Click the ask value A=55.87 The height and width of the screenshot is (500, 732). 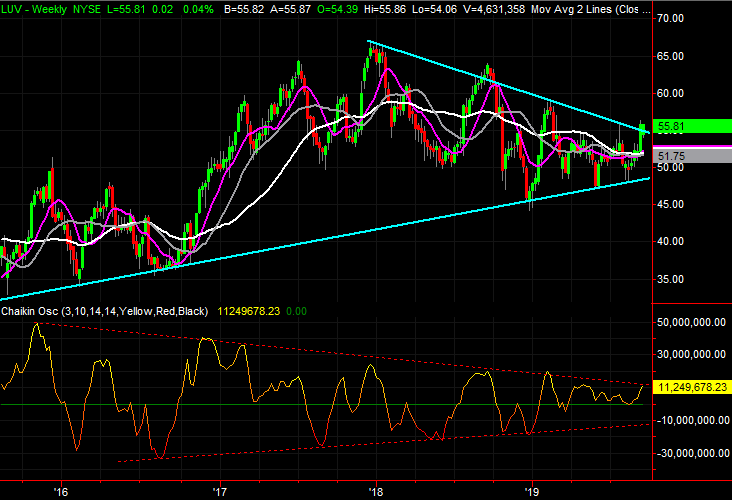click(289, 9)
